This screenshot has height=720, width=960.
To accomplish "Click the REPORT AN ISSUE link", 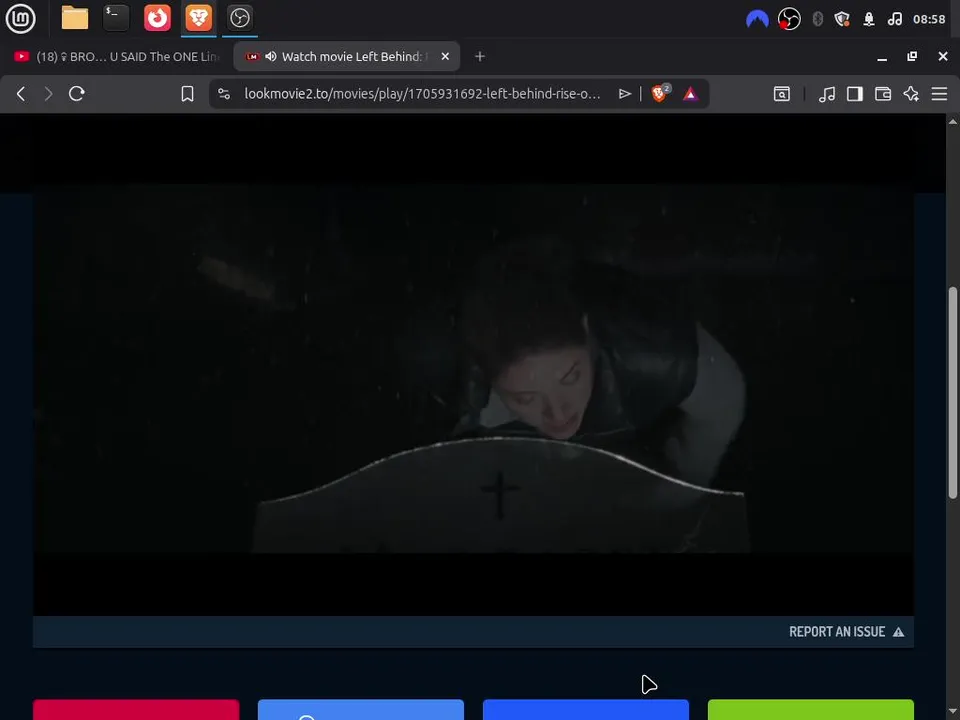I will point(846,632).
